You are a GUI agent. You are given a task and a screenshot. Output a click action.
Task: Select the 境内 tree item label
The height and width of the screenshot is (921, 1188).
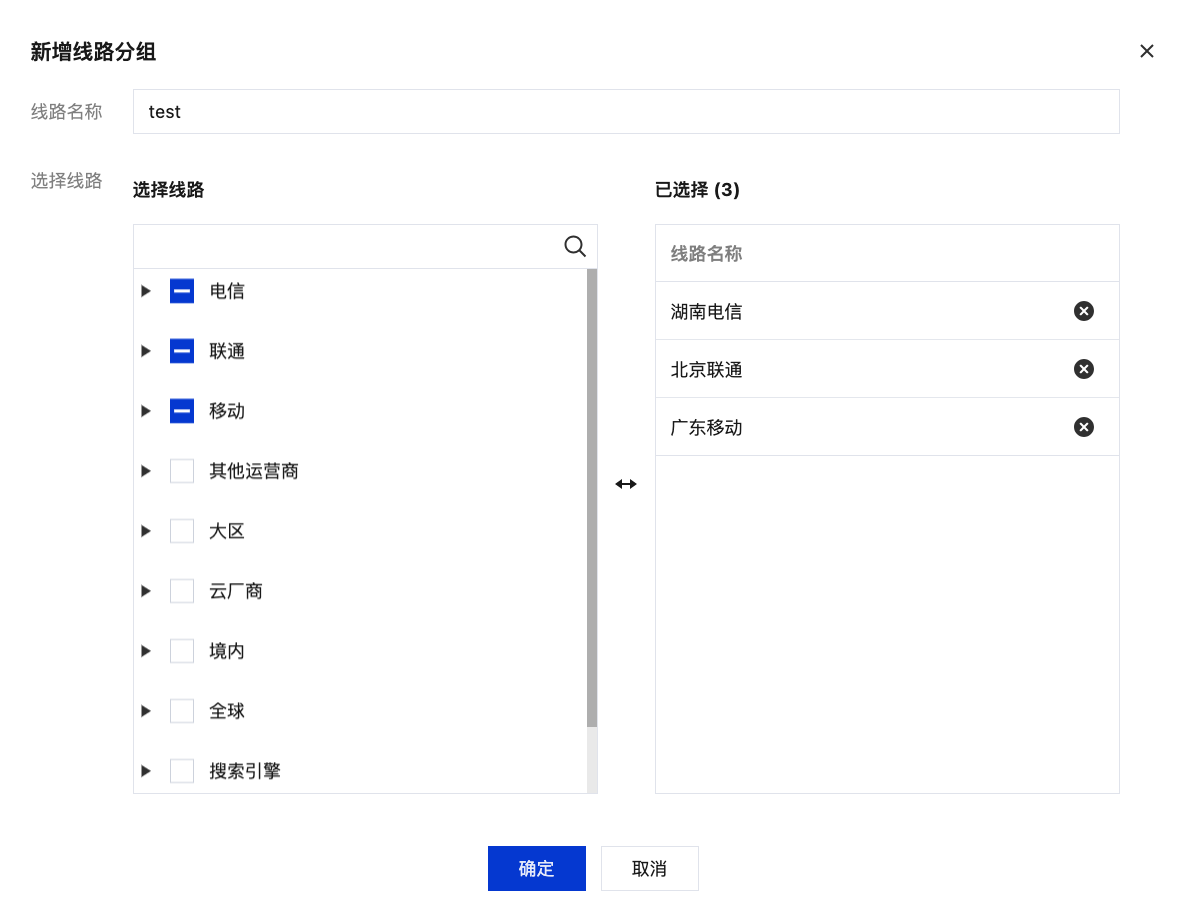pyautogui.click(x=227, y=651)
